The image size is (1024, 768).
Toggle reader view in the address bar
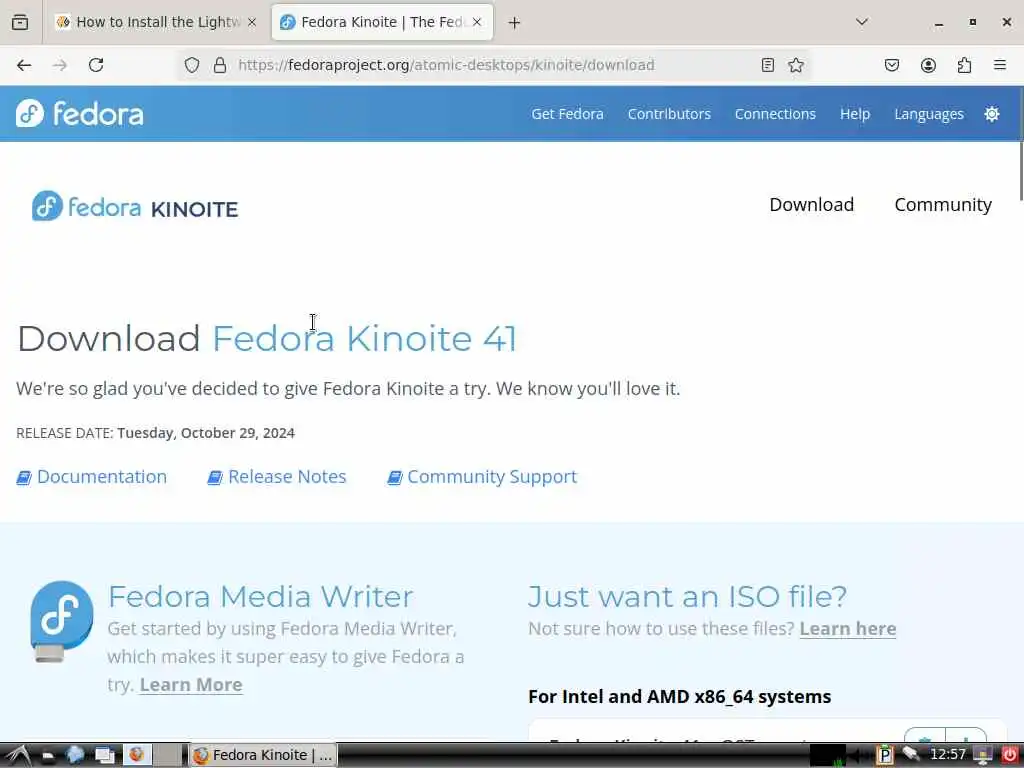click(767, 65)
